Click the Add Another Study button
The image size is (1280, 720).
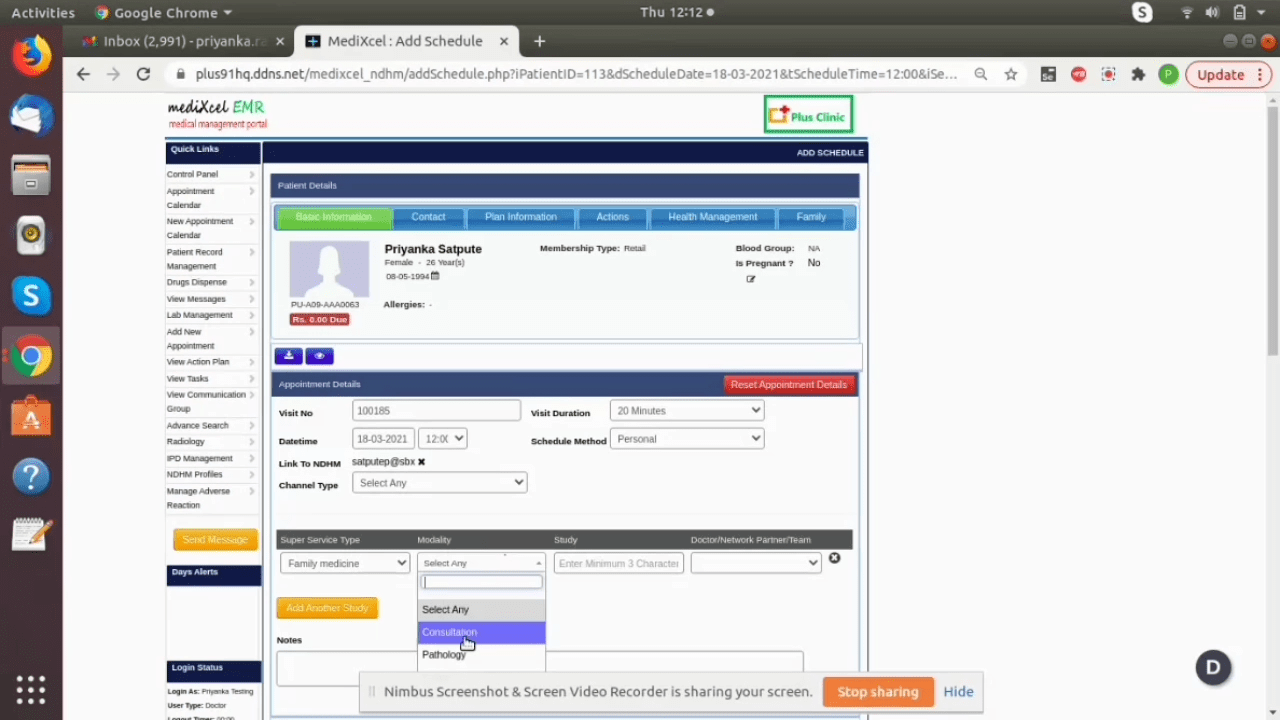point(327,608)
